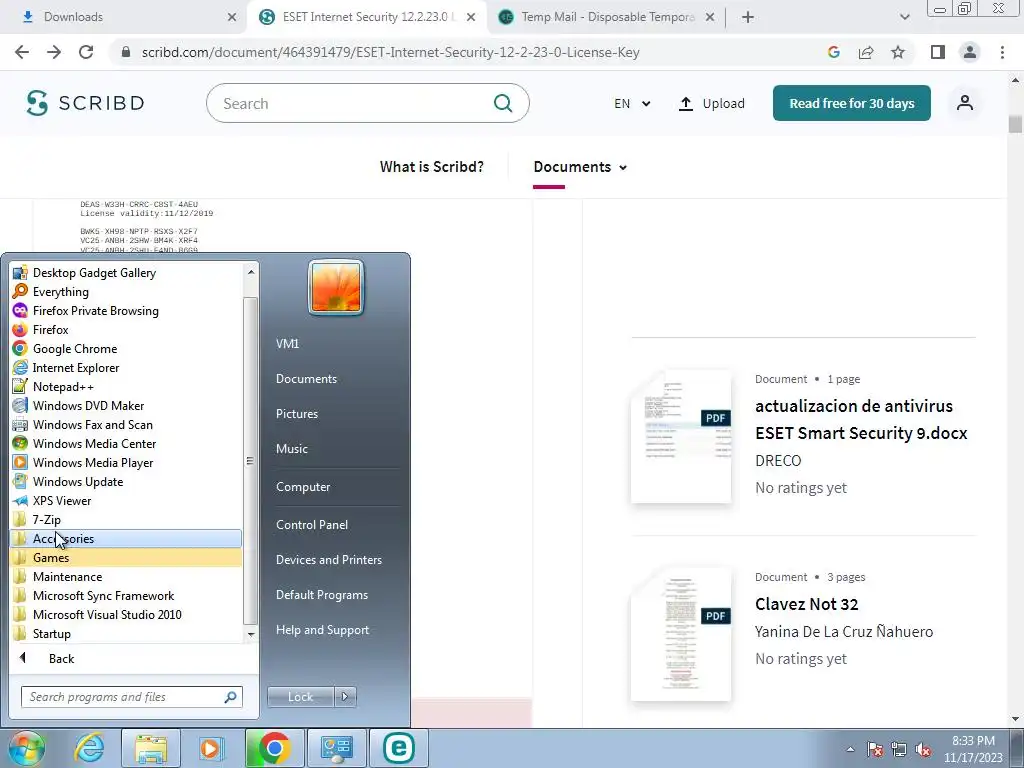
Task: Open Windows Media Player on taskbar
Action: (210, 748)
